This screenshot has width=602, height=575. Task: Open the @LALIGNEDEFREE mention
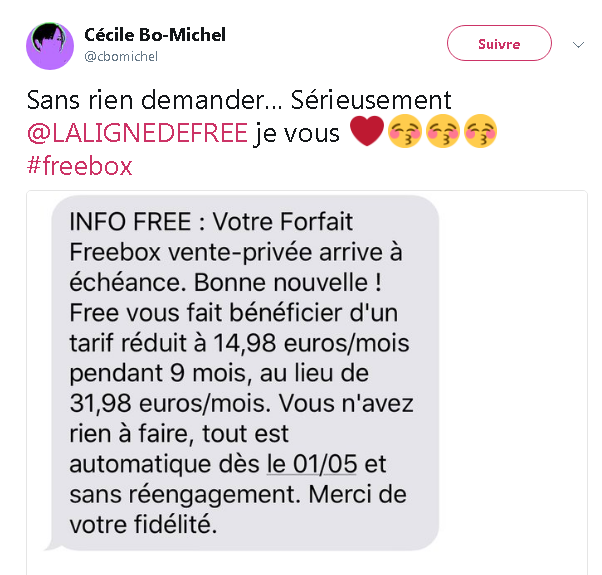click(x=137, y=133)
